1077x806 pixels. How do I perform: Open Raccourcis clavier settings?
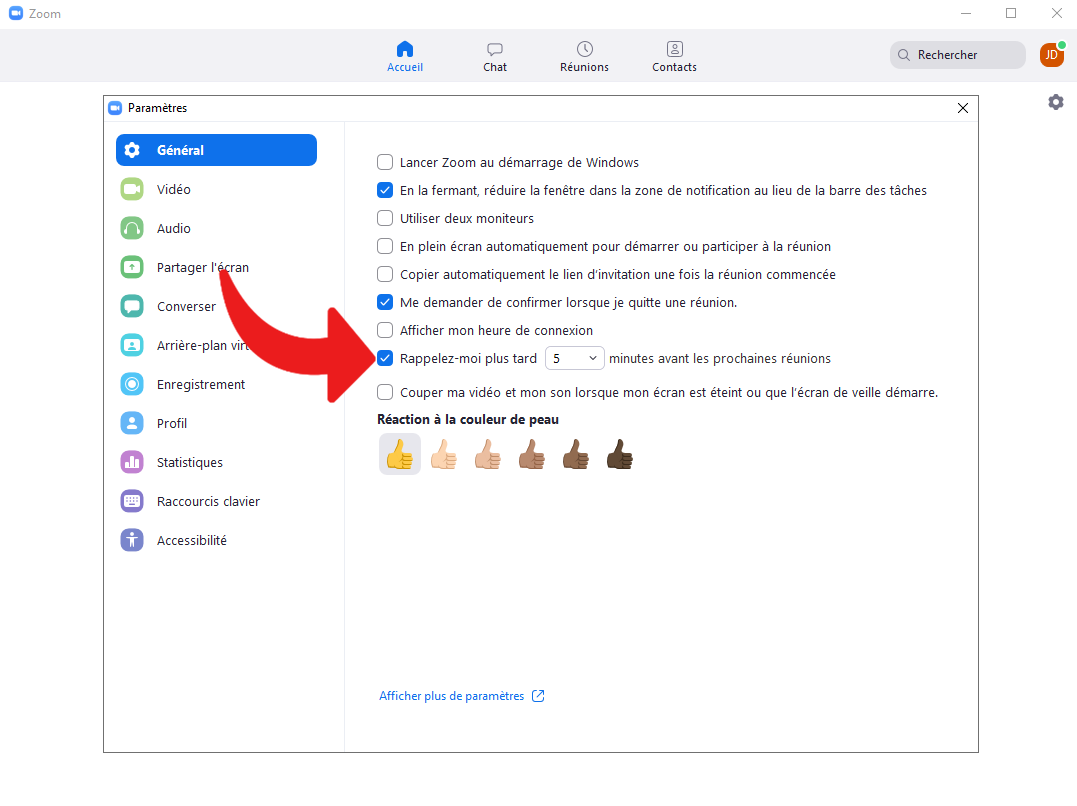[208, 502]
